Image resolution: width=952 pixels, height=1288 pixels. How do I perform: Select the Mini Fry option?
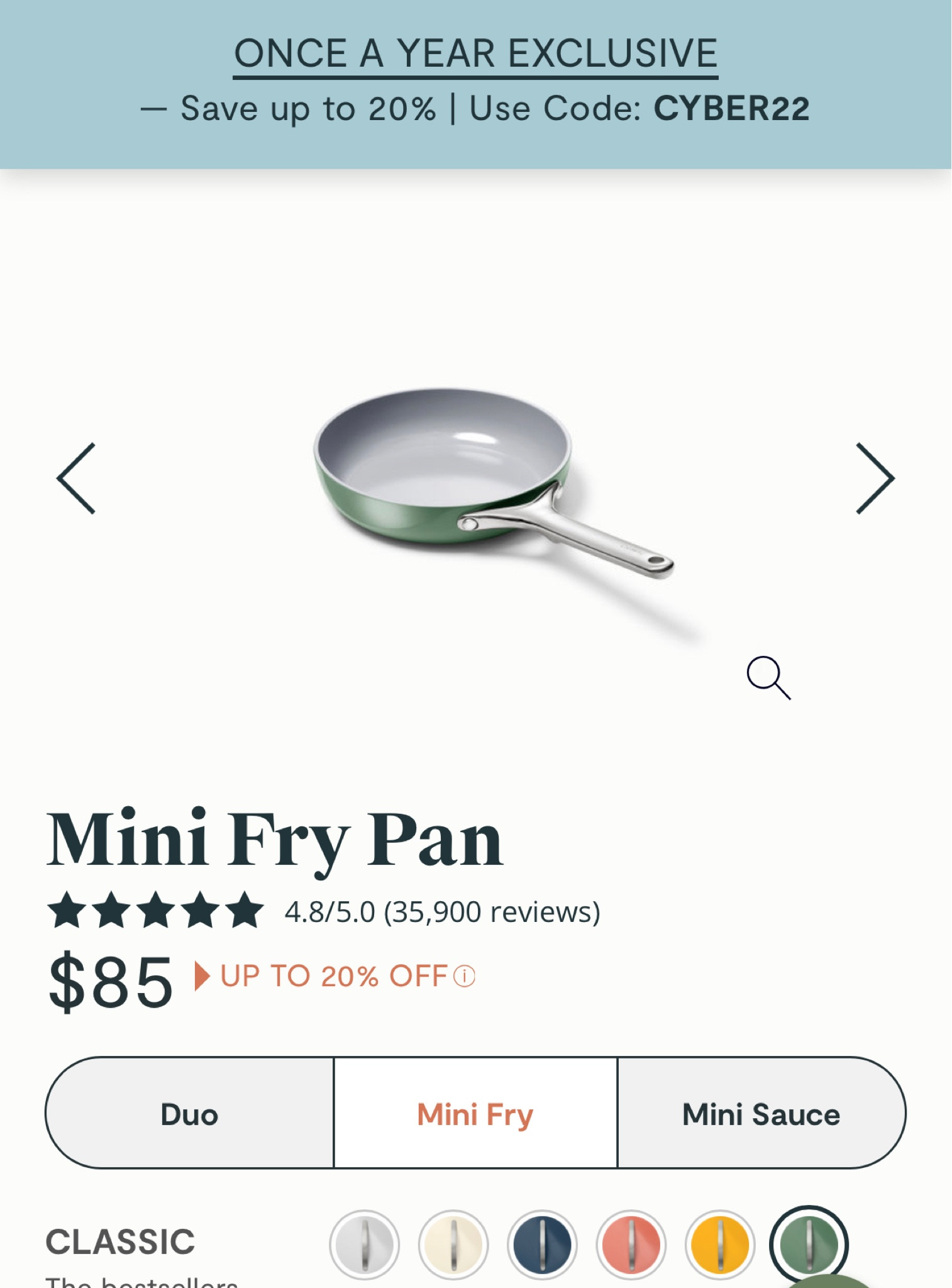point(475,1114)
